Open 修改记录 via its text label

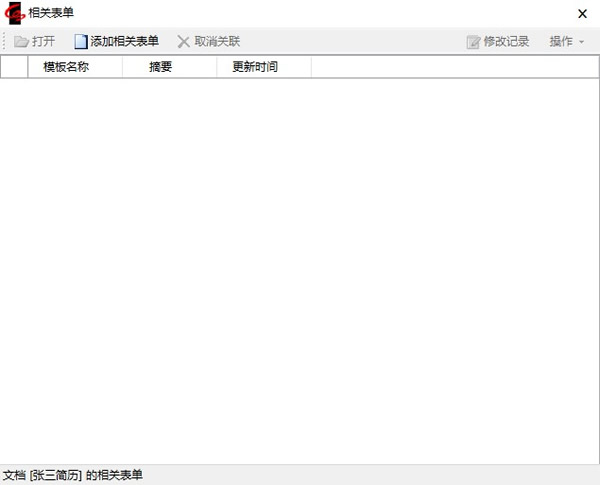pos(506,42)
